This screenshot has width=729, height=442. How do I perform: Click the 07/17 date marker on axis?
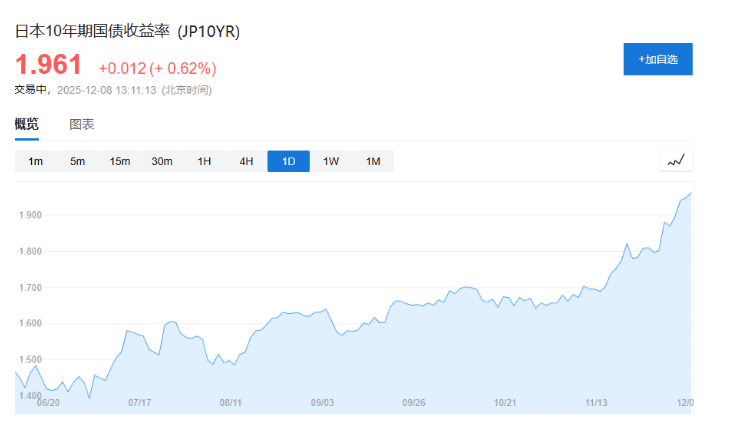click(x=140, y=403)
